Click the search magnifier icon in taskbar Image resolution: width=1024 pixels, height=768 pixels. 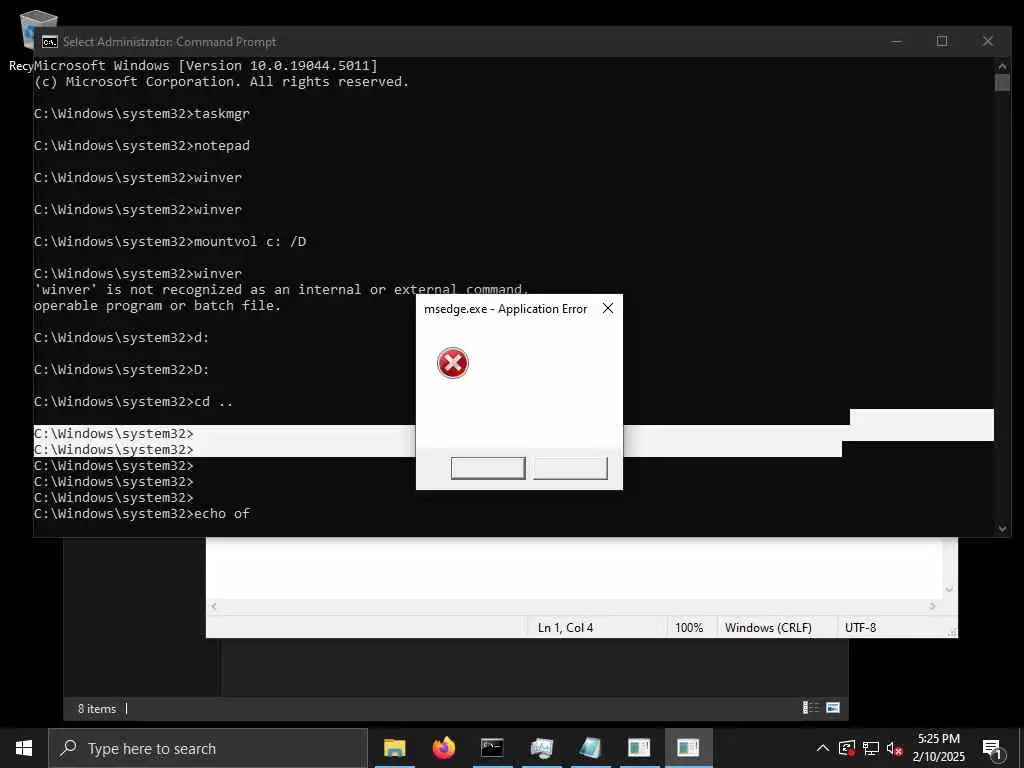tap(68, 748)
